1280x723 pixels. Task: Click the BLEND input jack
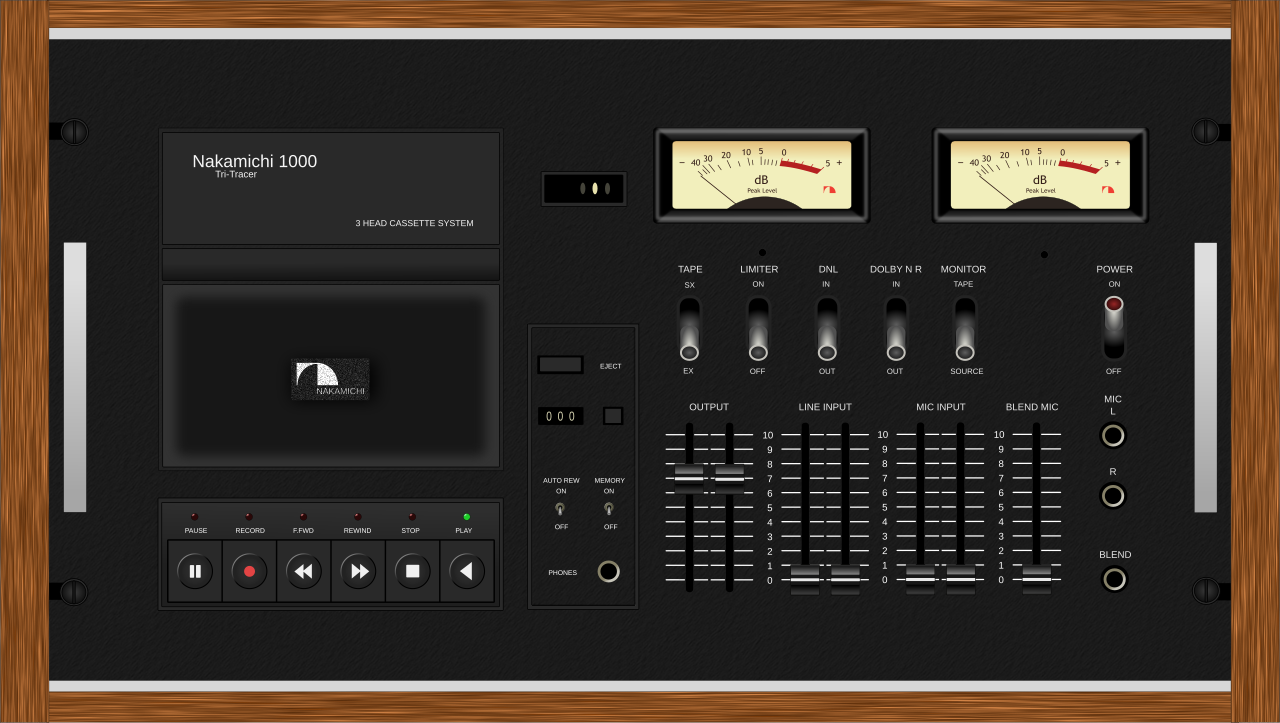(1114, 579)
